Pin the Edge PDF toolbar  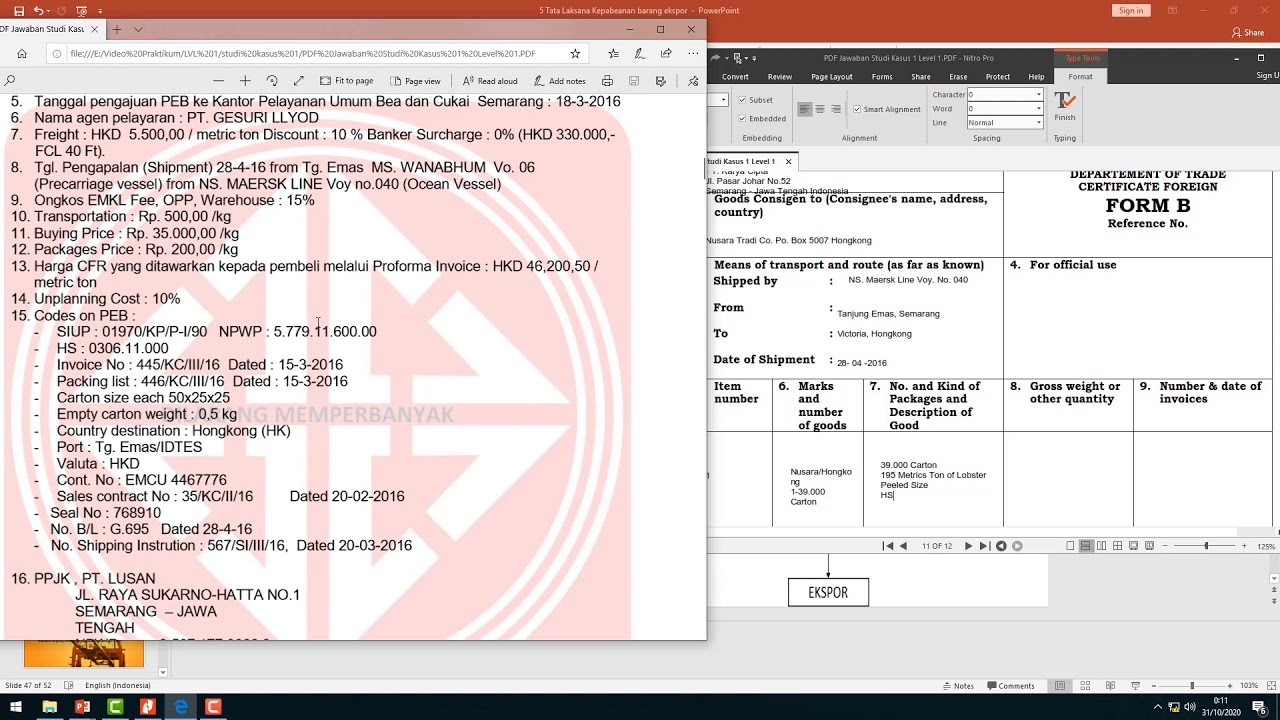[693, 81]
